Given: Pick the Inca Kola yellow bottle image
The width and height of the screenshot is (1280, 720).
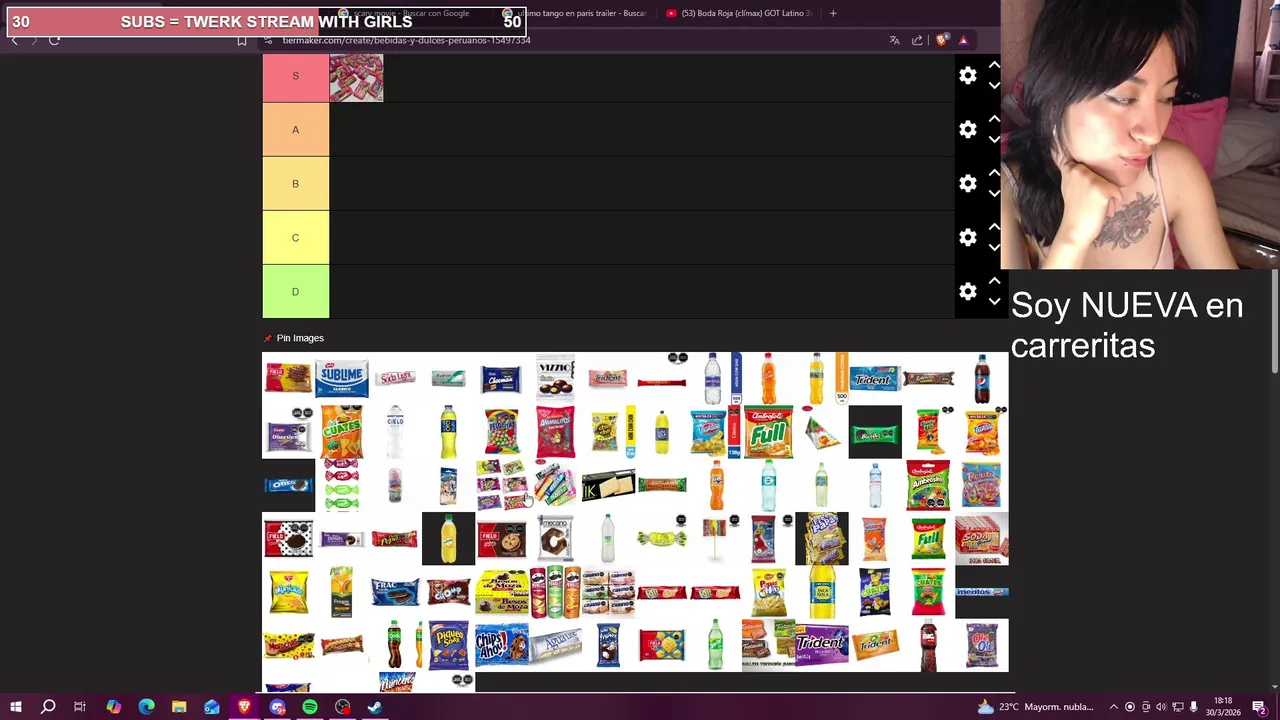Looking at the screenshot, I should point(822,592).
